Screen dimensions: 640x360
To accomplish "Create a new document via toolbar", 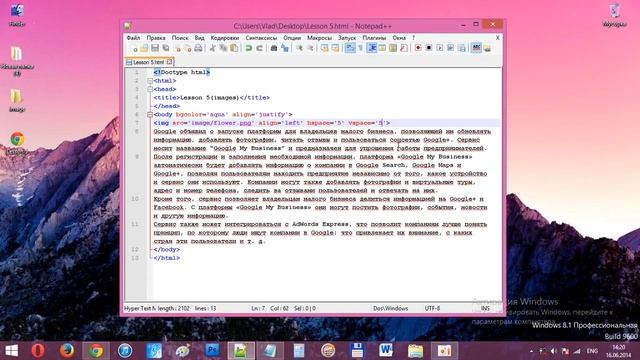I will (x=134, y=48).
